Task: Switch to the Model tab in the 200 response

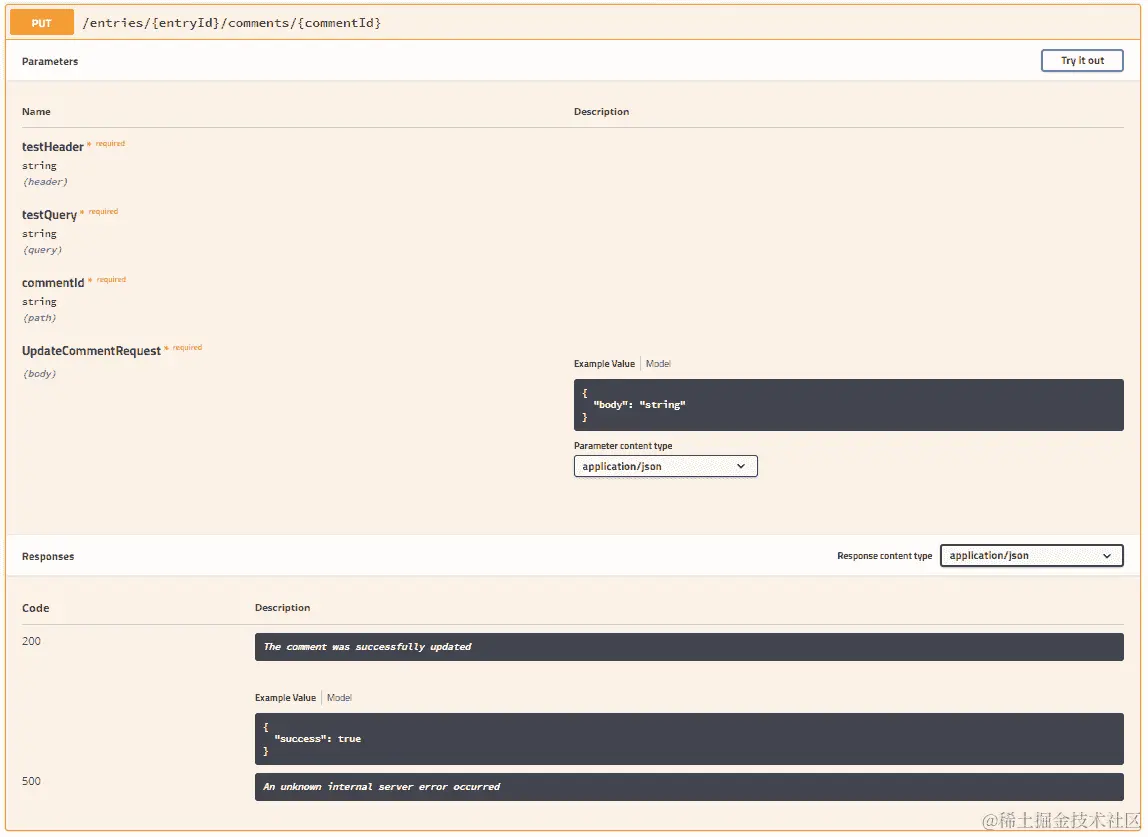Action: point(339,697)
